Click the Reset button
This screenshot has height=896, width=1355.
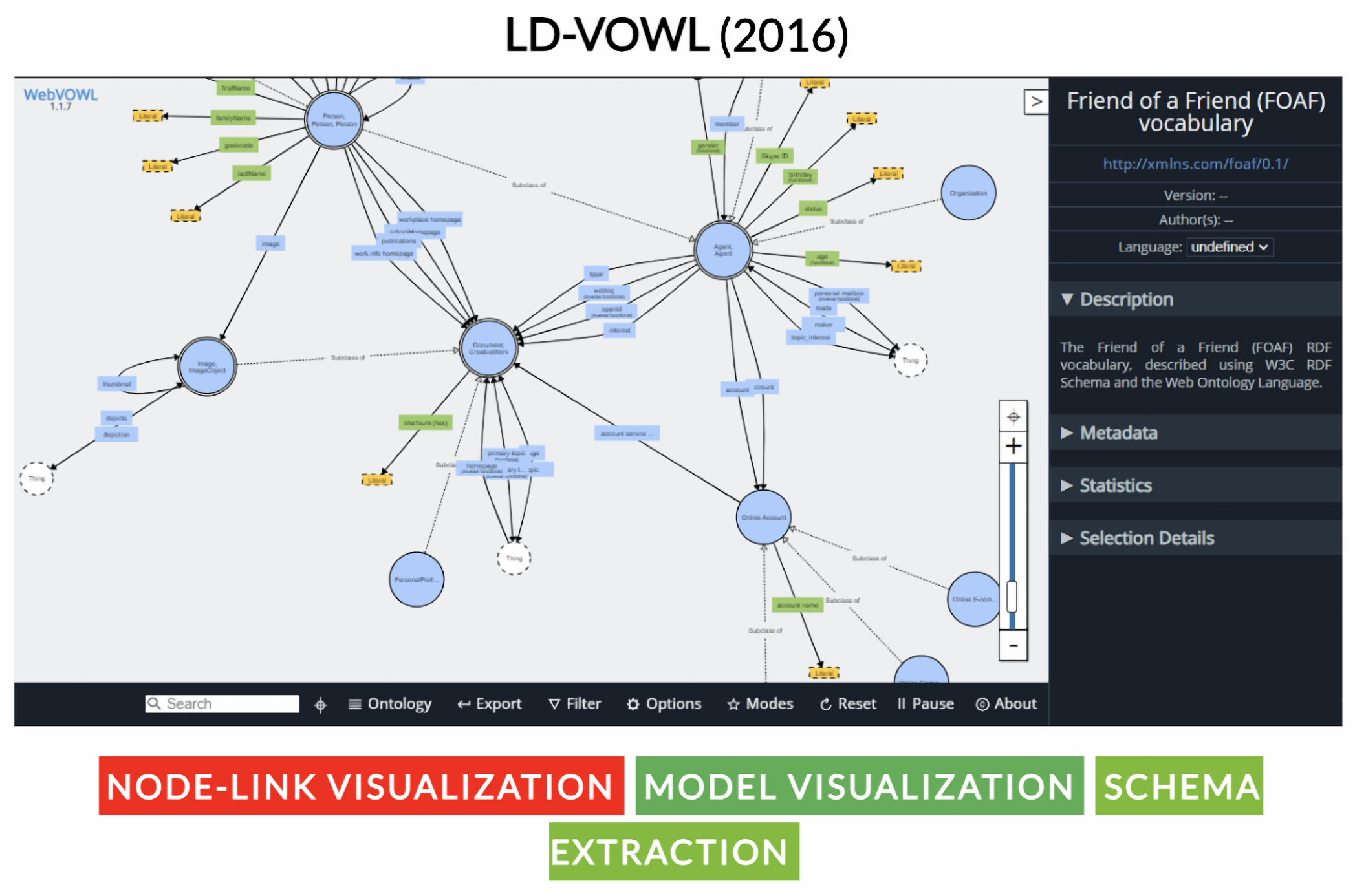[x=848, y=704]
